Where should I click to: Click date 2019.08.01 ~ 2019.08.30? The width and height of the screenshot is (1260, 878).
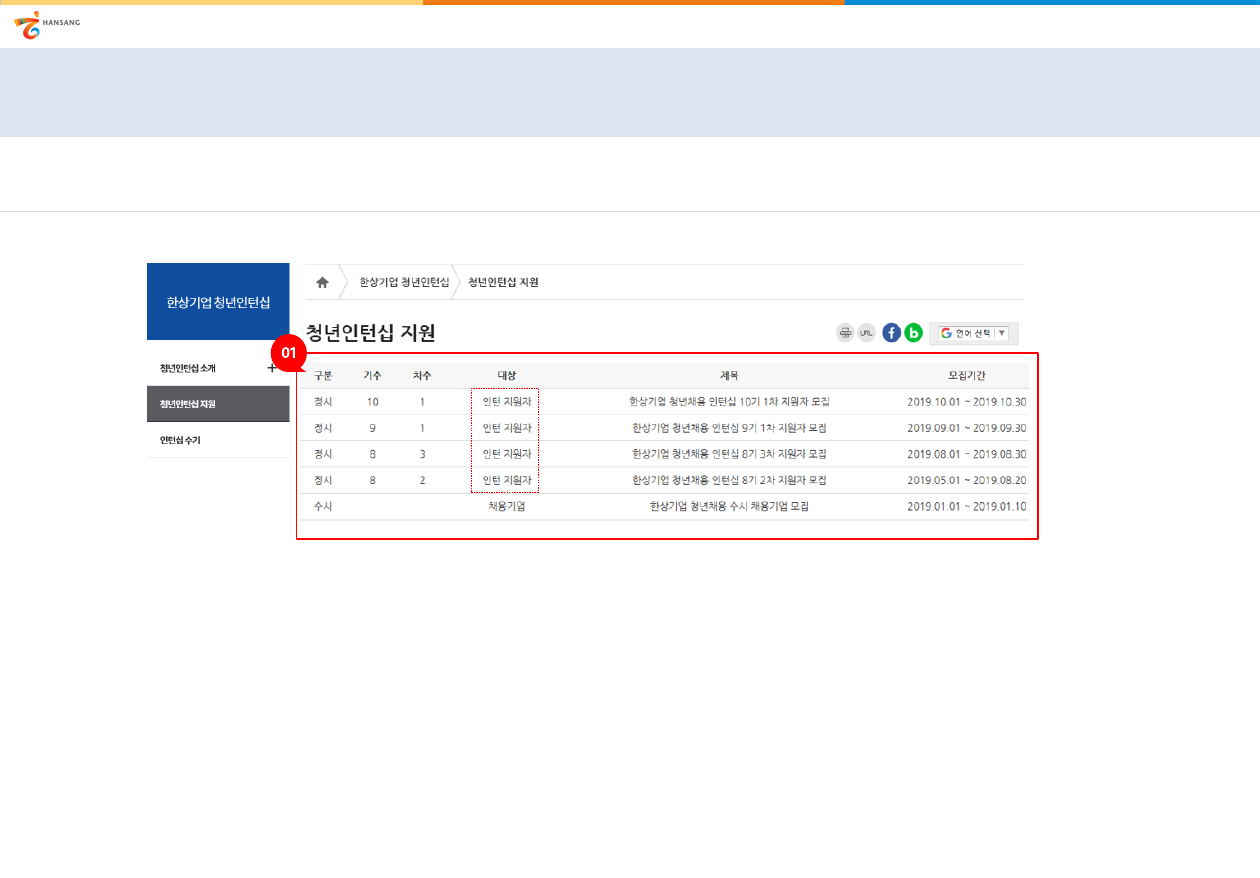pyautogui.click(x=967, y=454)
